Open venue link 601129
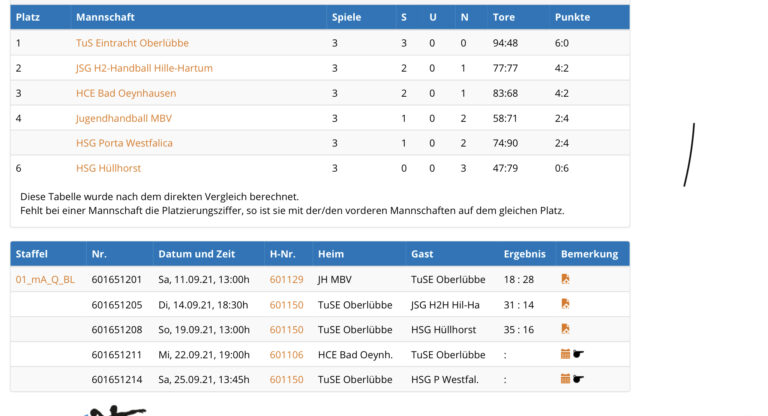768x416 pixels. [x=286, y=279]
